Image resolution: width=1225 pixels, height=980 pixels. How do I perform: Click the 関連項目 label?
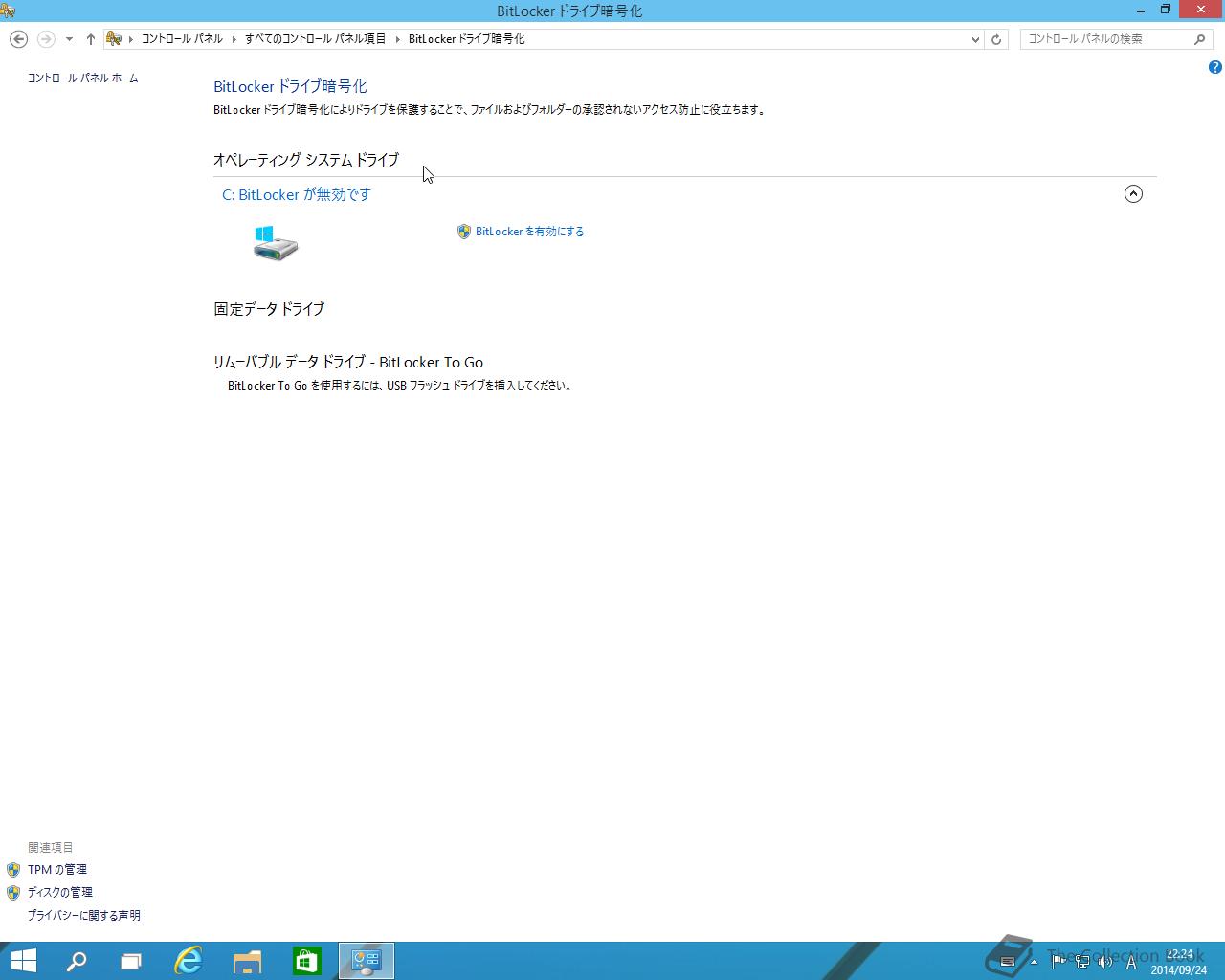pyautogui.click(x=51, y=848)
